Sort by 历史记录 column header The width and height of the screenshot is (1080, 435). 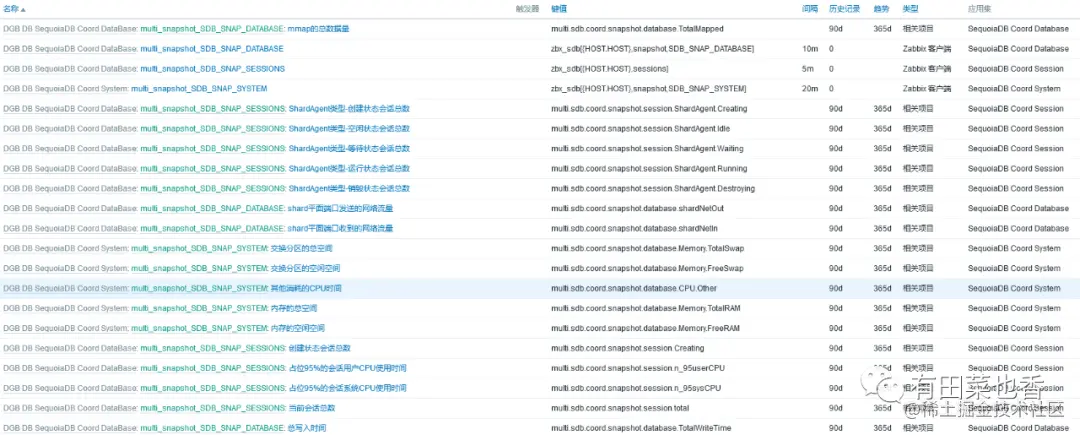(844, 9)
